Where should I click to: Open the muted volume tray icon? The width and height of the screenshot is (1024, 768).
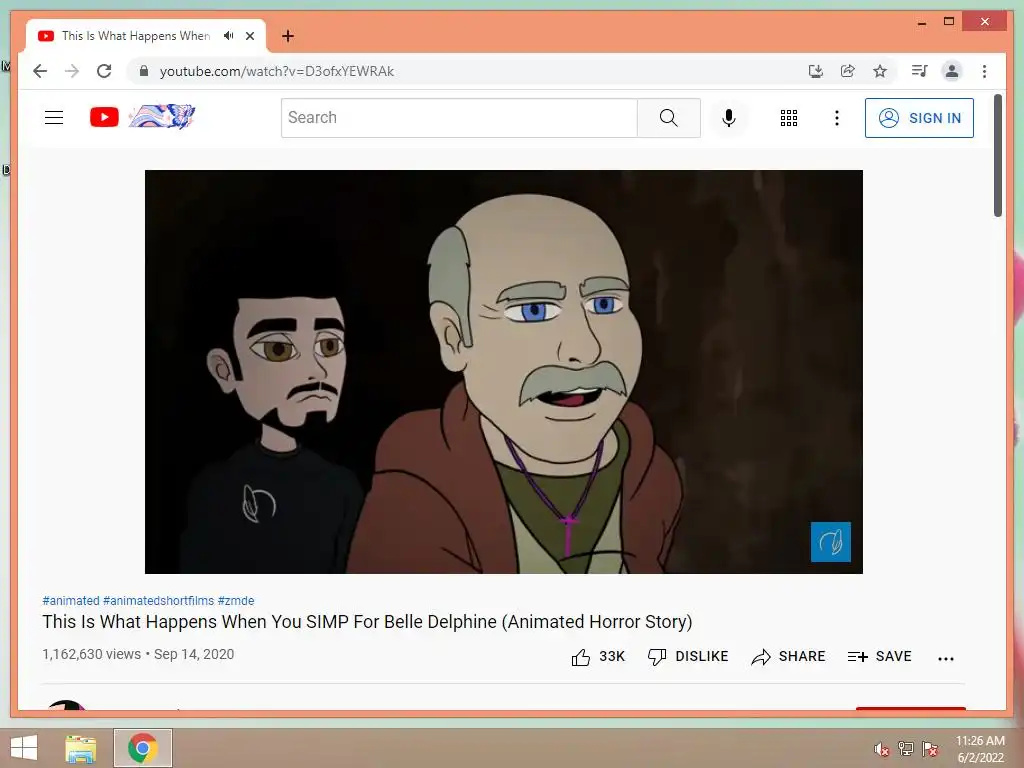tap(882, 749)
